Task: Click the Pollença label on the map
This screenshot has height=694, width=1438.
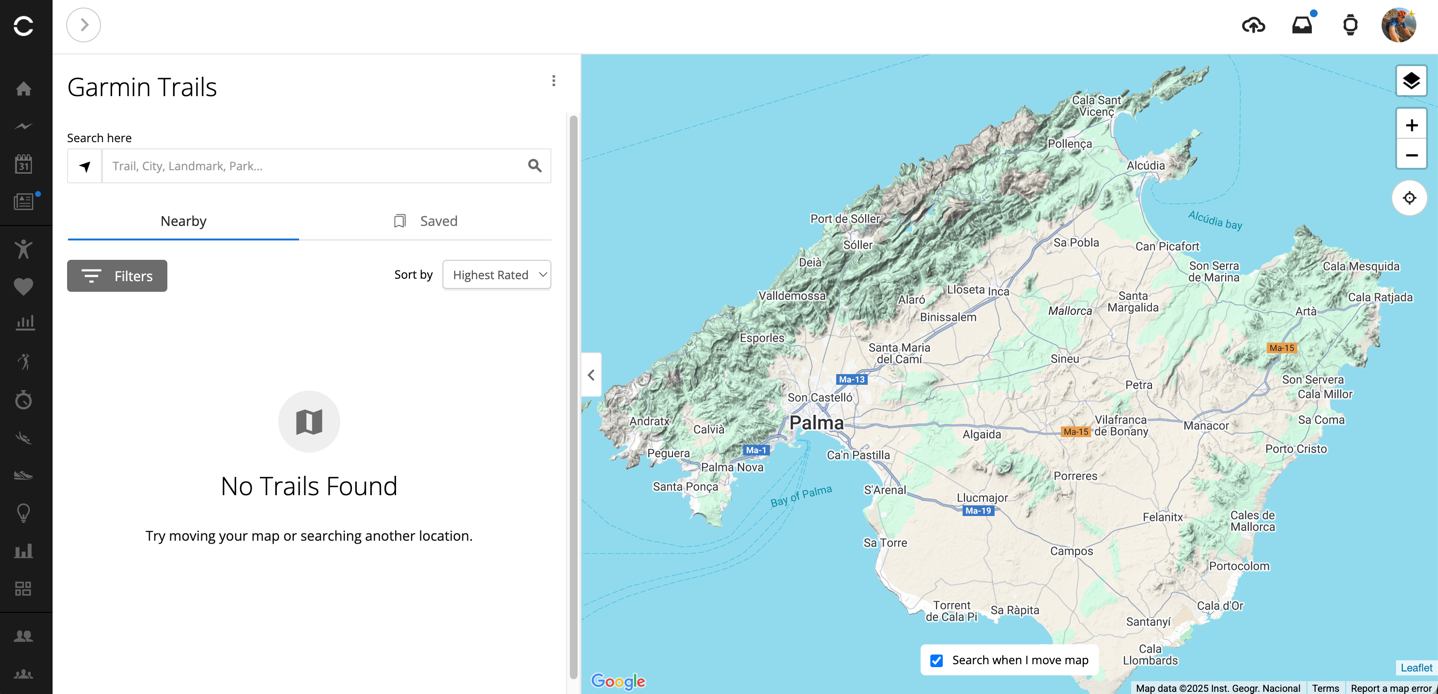Action: point(1070,144)
